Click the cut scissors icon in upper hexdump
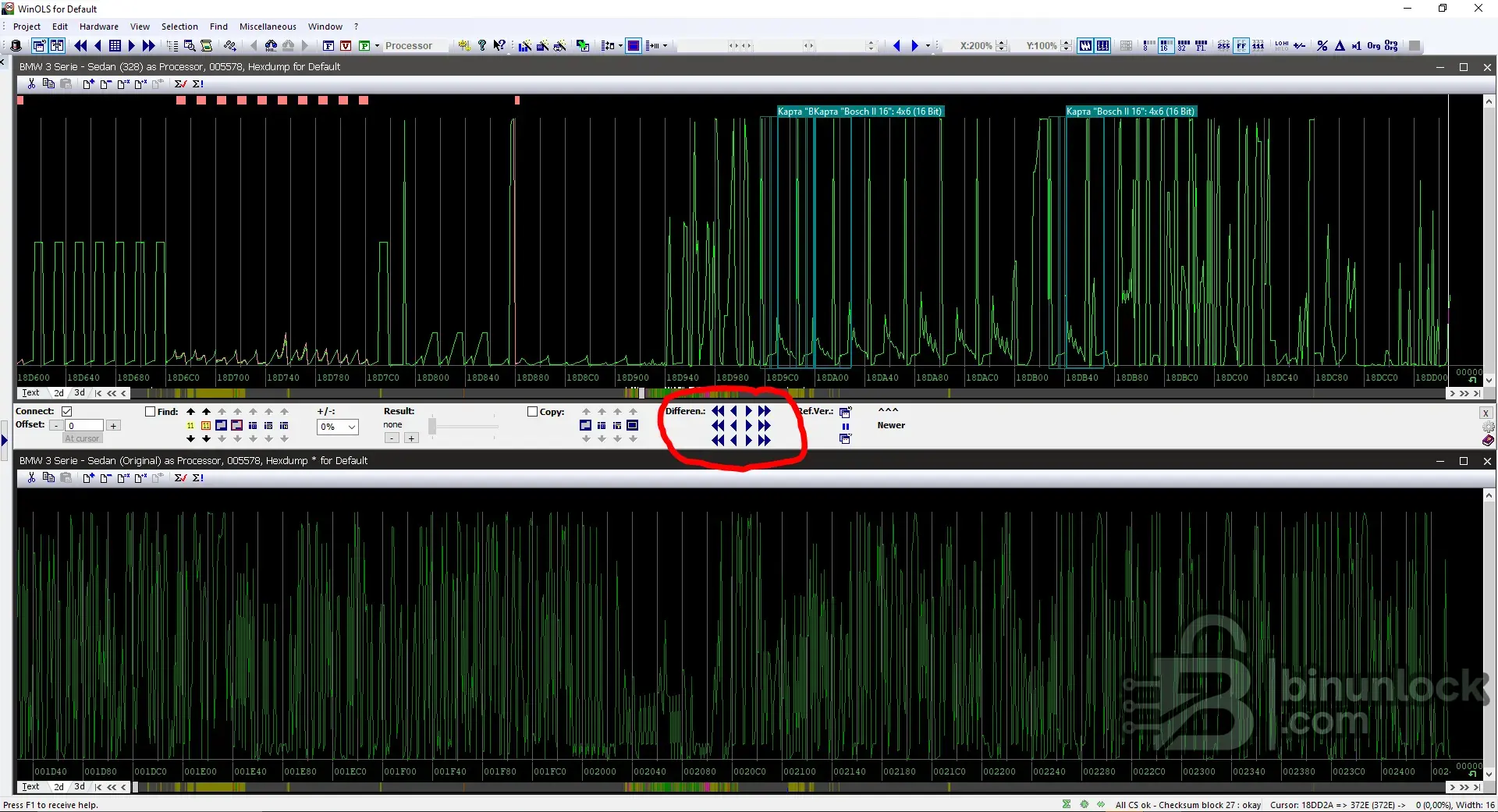 (31, 84)
